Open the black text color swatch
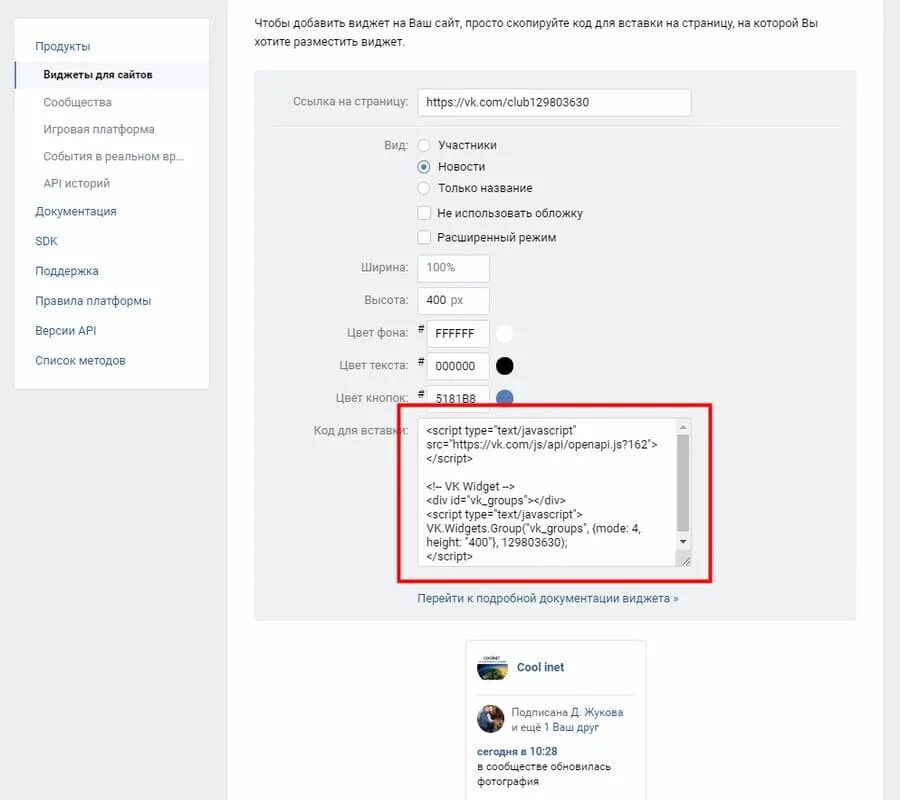Viewport: 900px width, 800px height. (x=505, y=366)
